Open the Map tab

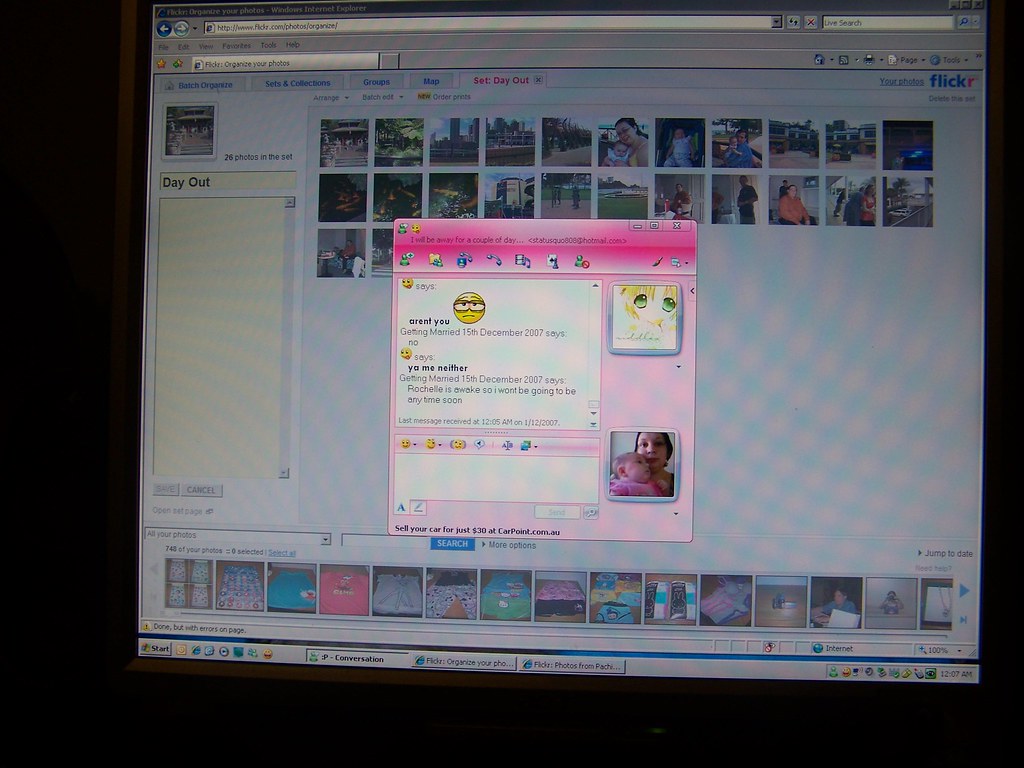click(431, 82)
